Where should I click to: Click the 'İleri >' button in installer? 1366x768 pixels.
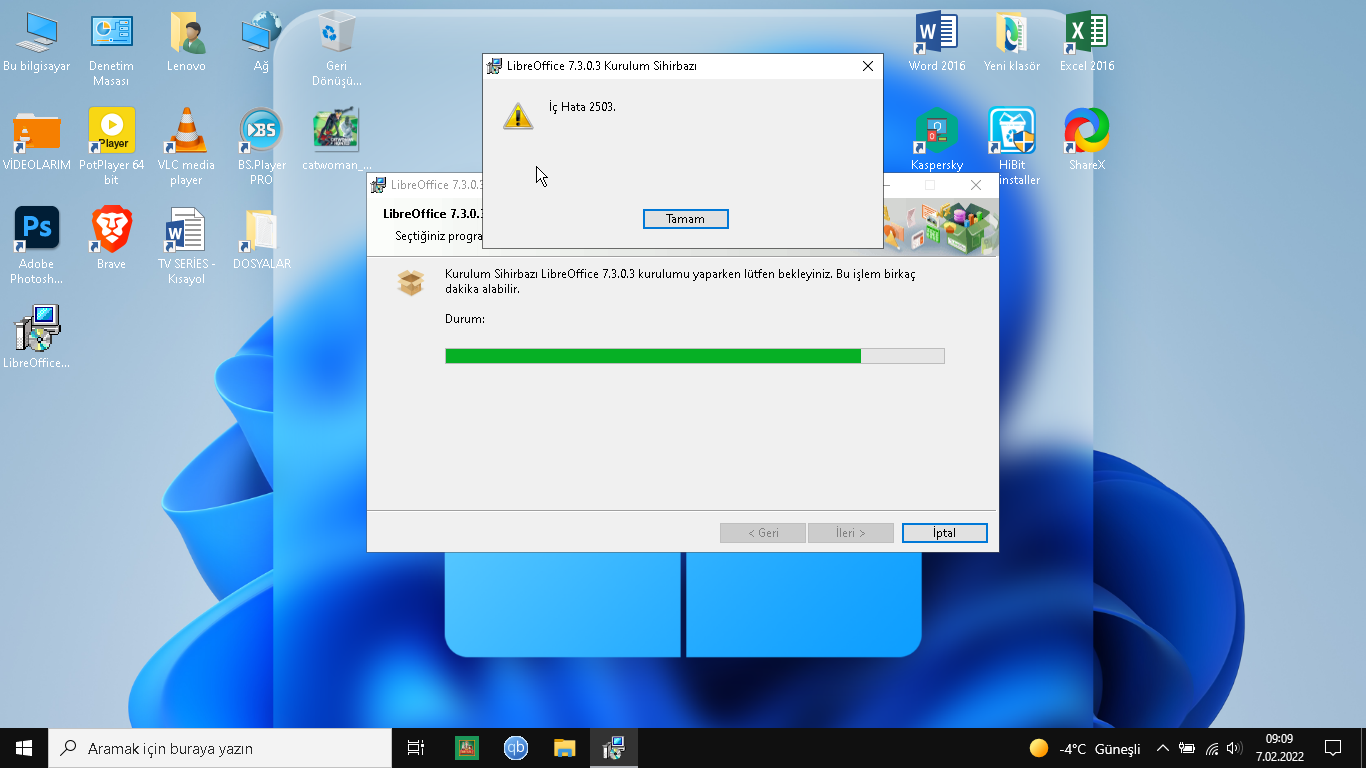[x=851, y=533]
